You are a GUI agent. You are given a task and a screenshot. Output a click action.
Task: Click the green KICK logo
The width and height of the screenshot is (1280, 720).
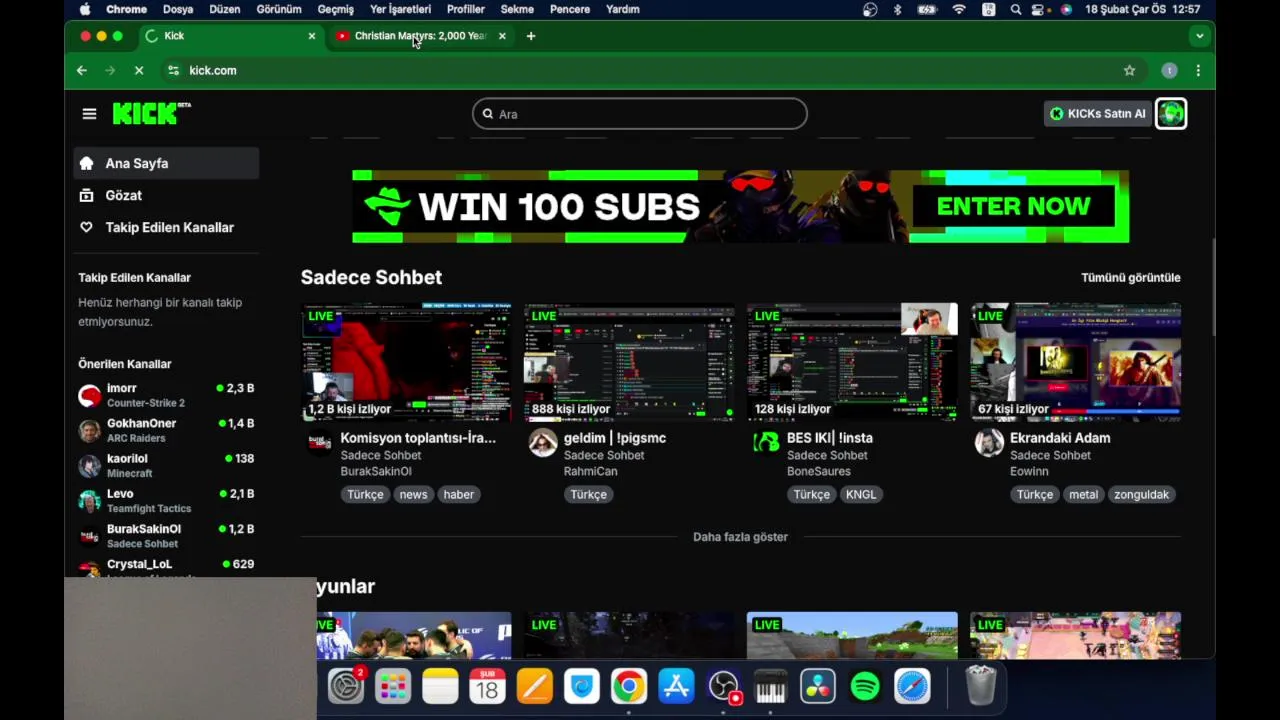(x=151, y=114)
